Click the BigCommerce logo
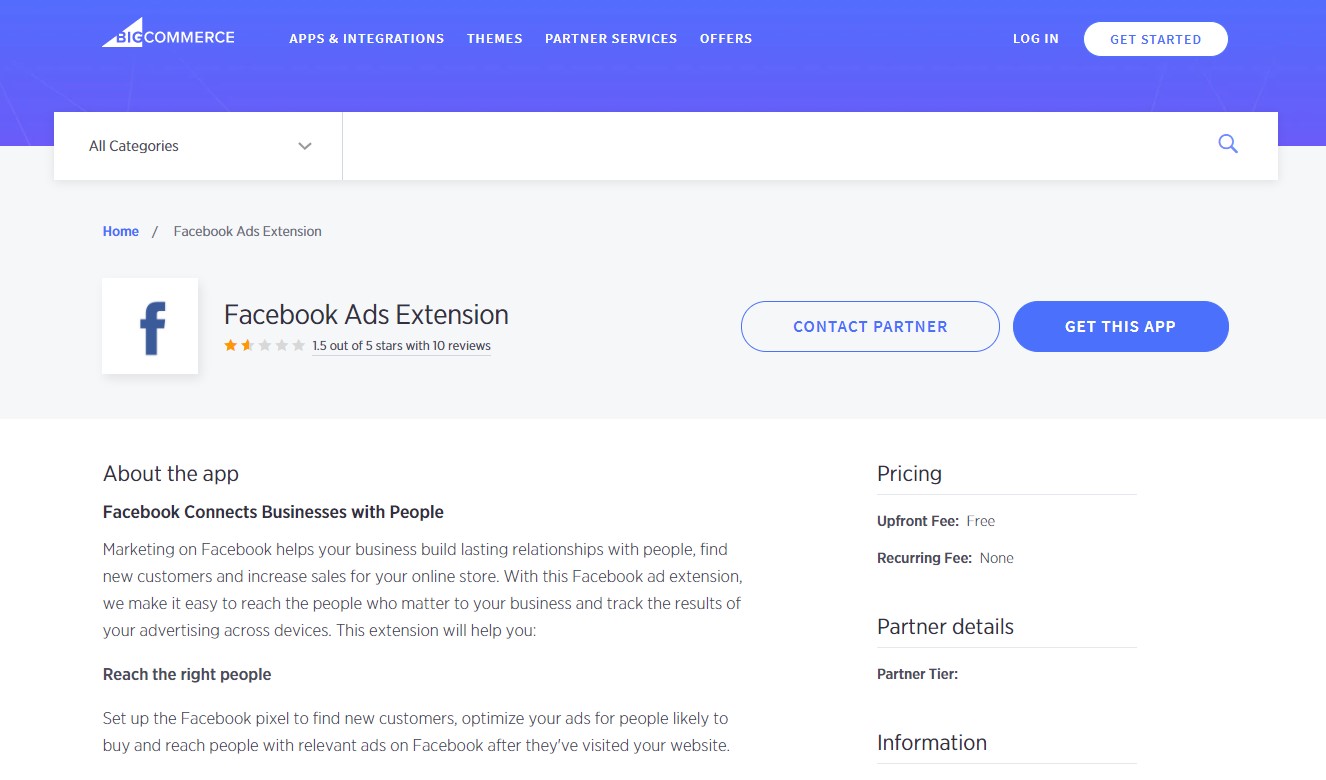This screenshot has height=780, width=1326. click(168, 34)
